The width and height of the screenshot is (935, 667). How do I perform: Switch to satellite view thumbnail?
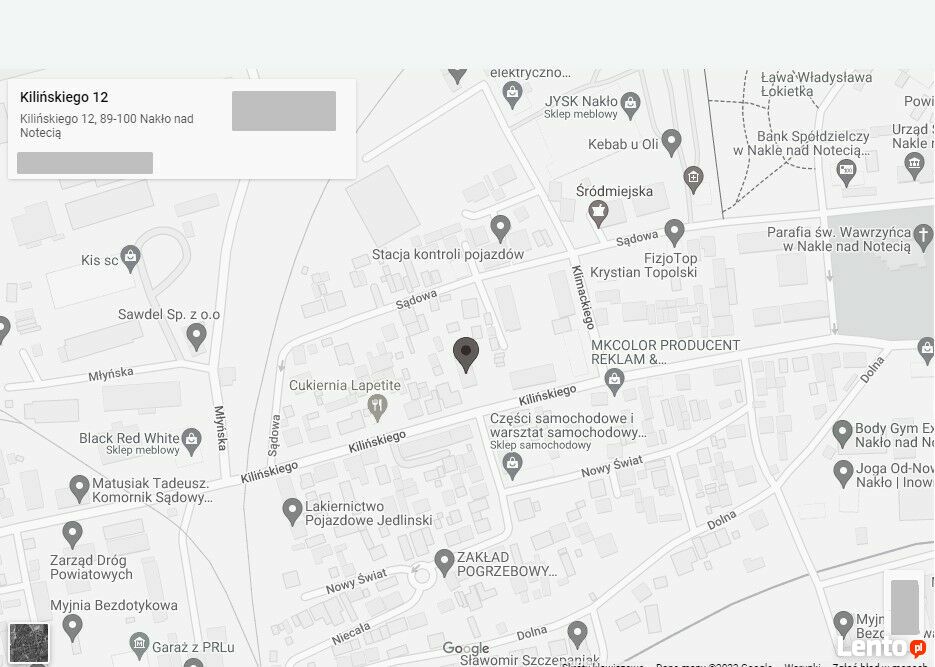coord(29,643)
